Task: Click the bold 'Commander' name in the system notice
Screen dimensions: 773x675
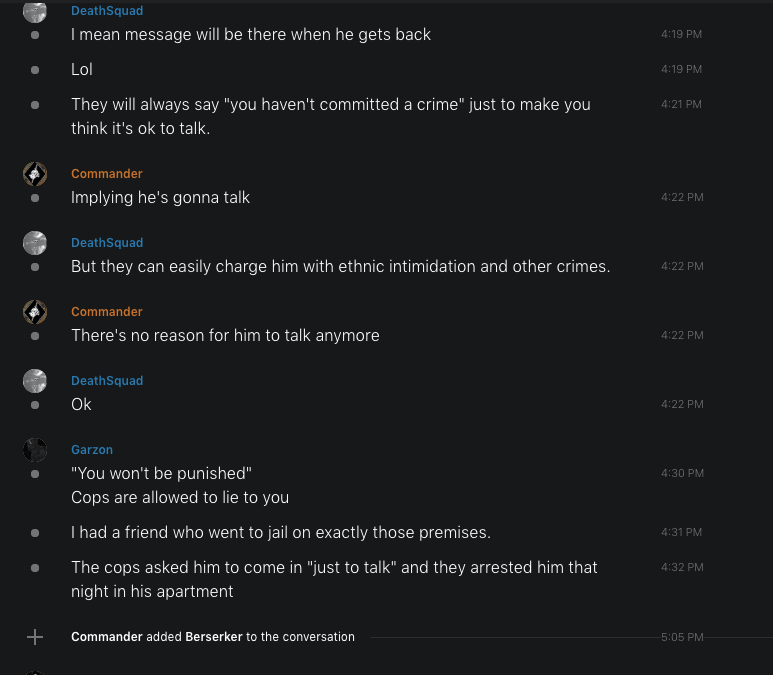Action: click(107, 637)
